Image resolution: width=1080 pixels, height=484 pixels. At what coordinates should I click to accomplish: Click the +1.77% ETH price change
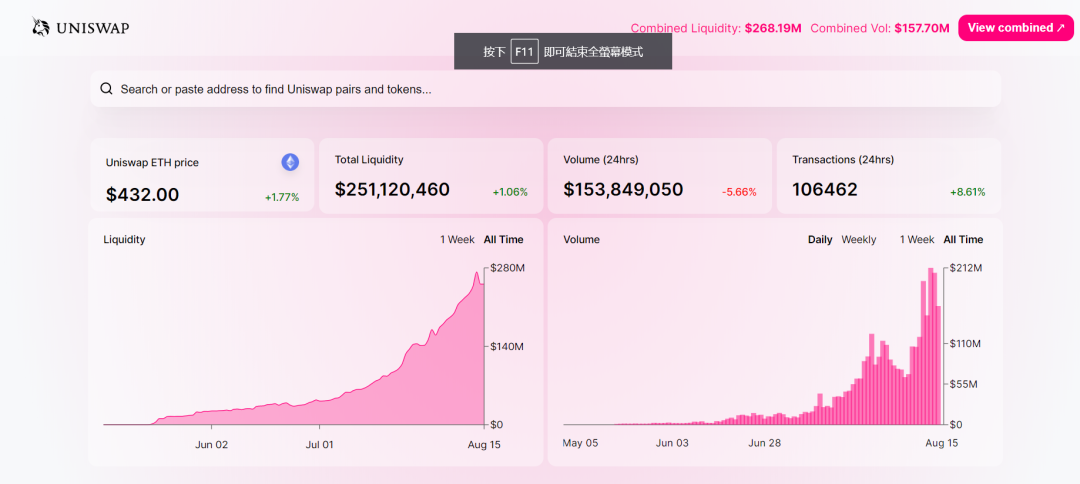282,198
